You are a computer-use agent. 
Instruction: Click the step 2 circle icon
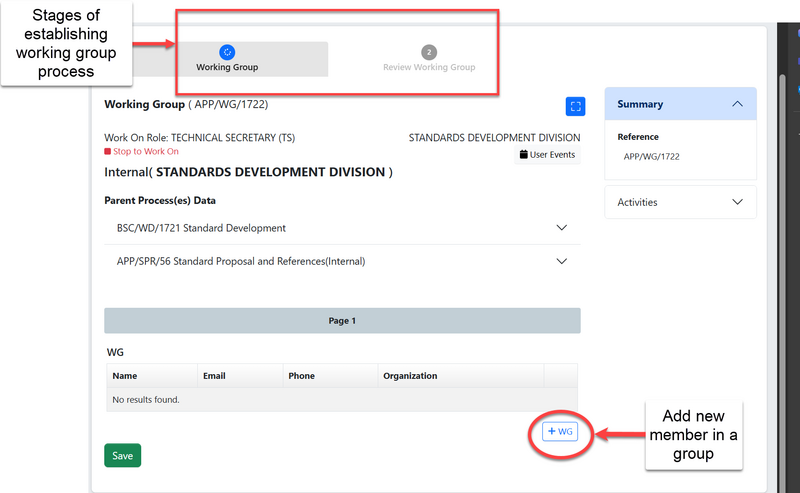point(429,52)
